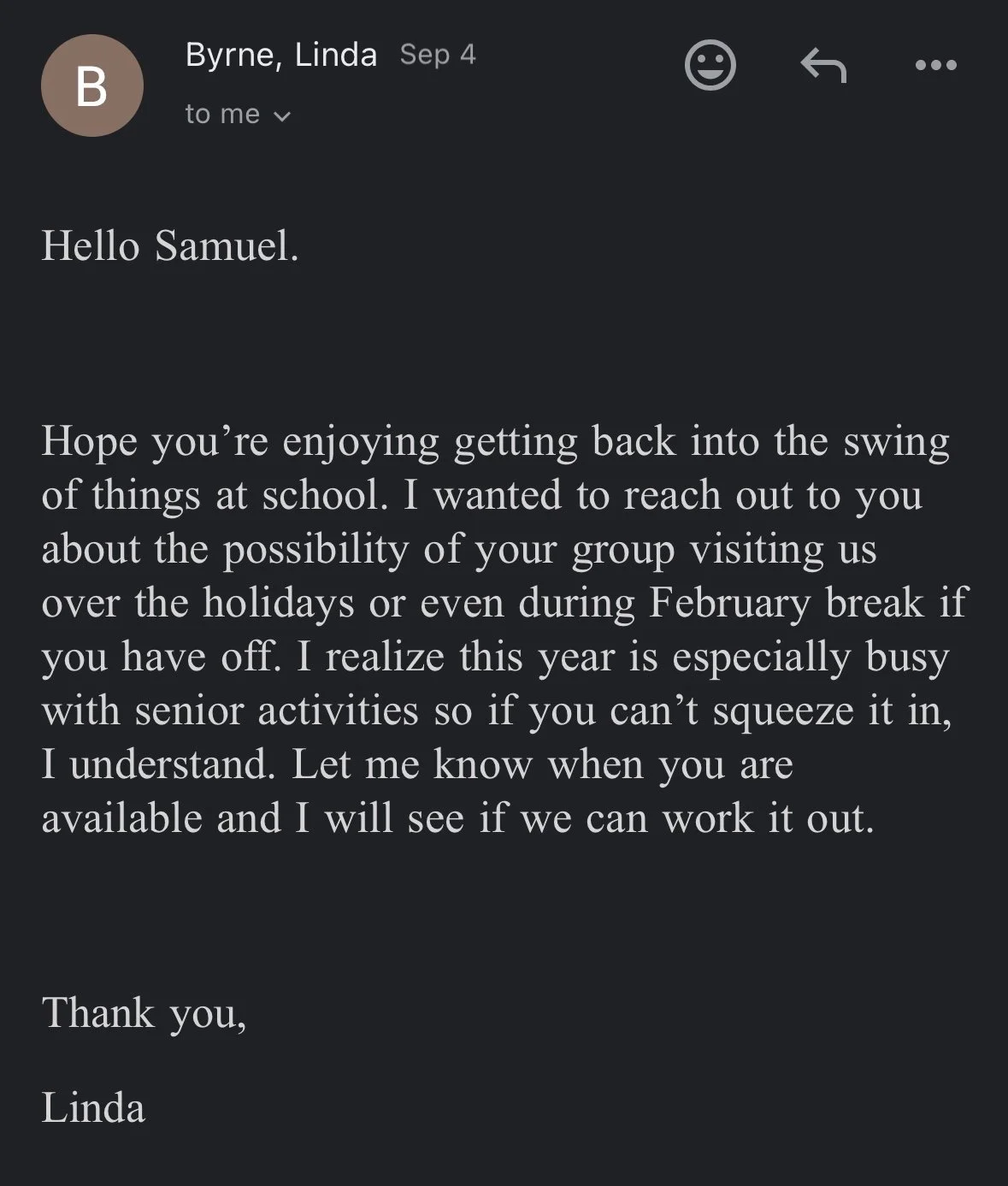Reply to Linda Byrne's email
1008x1186 pixels.
[x=822, y=65]
